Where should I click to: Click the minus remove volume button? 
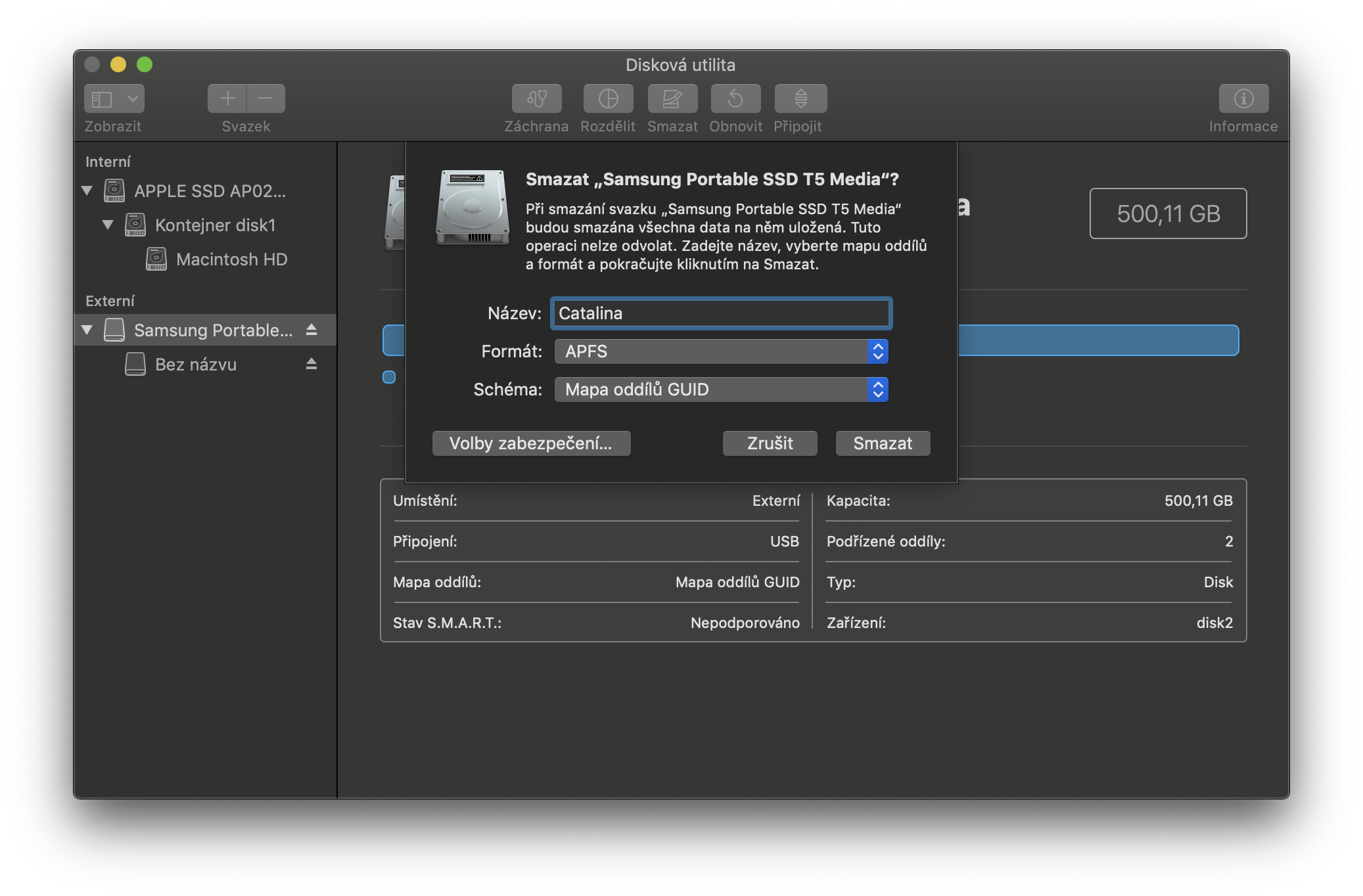pyautogui.click(x=266, y=99)
